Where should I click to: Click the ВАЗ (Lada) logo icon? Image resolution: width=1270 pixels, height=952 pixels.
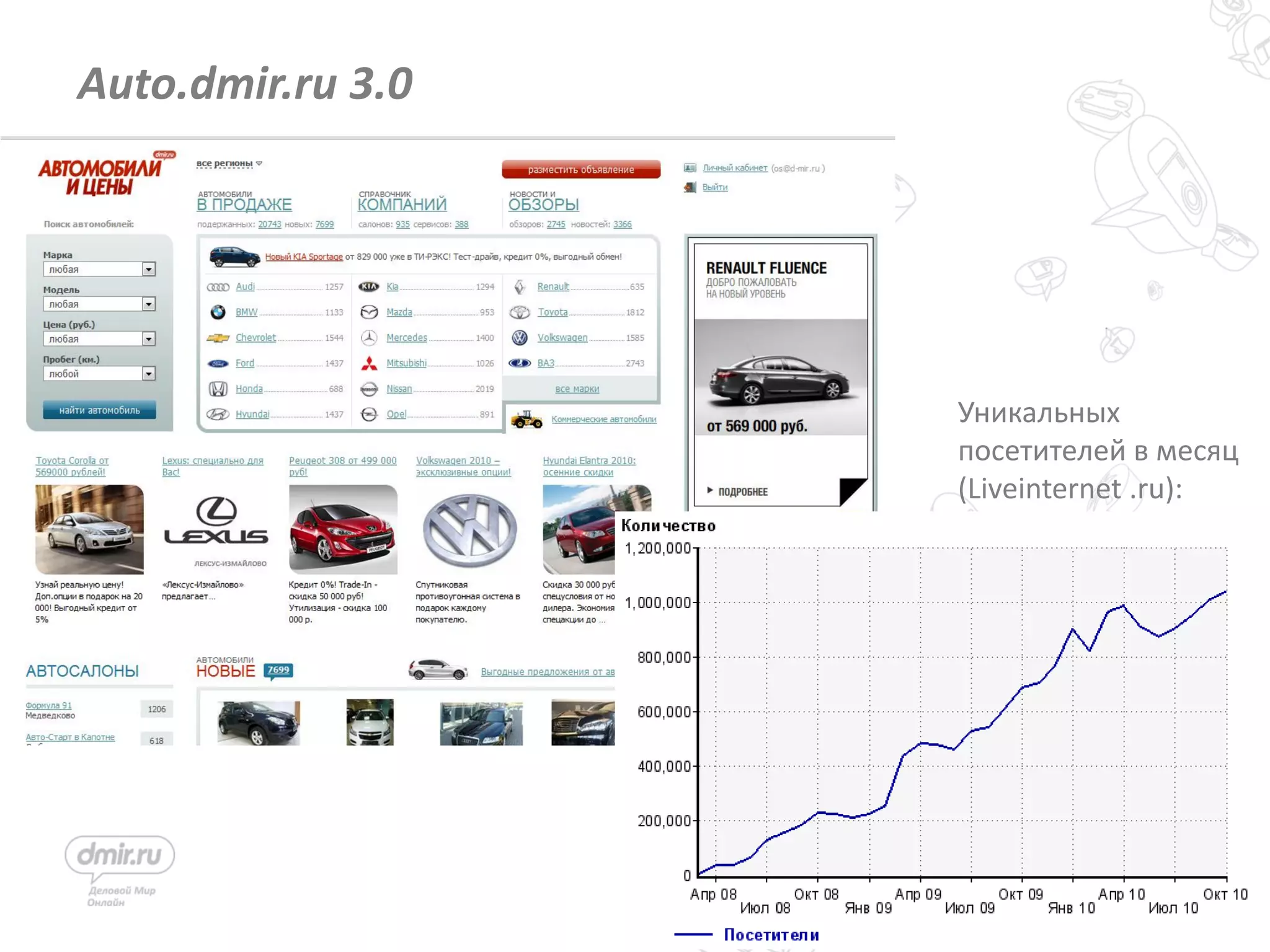520,363
